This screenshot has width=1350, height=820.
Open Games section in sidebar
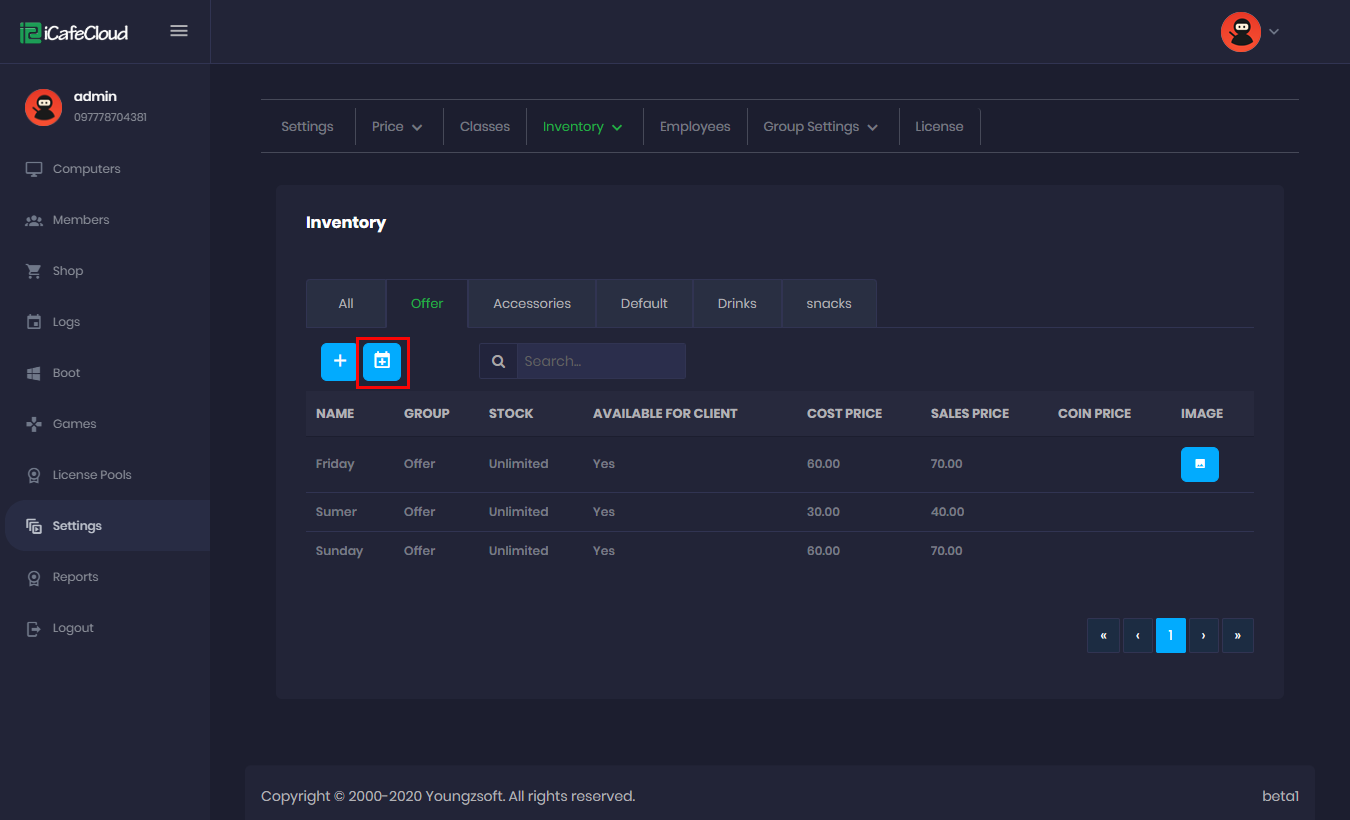[74, 424]
